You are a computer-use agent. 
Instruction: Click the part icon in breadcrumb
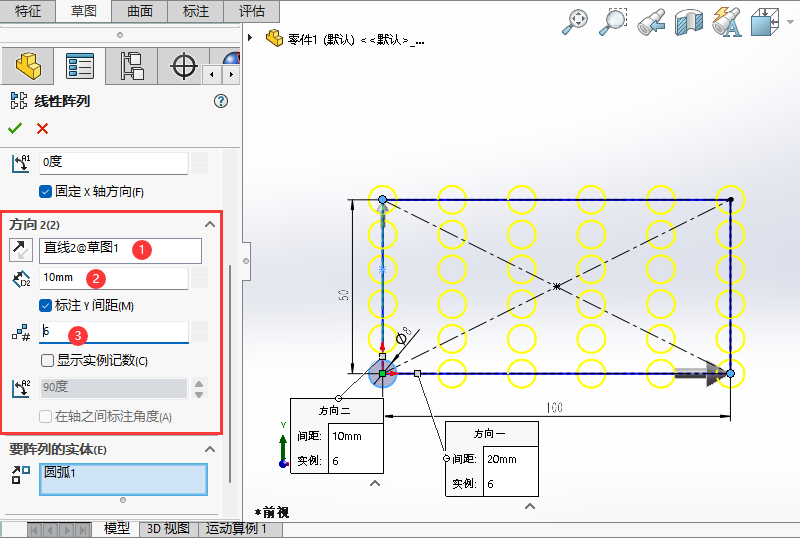tap(274, 38)
